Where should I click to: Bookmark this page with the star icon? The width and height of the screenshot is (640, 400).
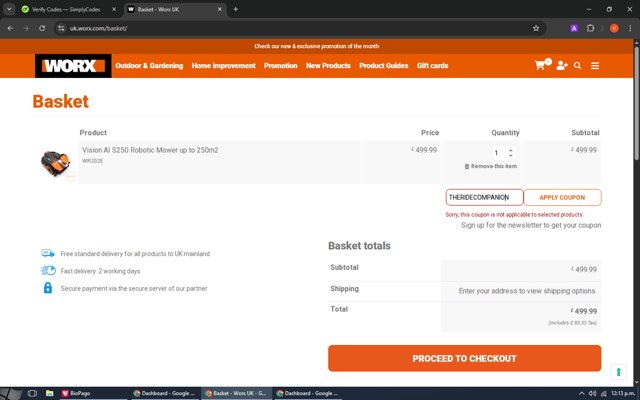(x=536, y=28)
